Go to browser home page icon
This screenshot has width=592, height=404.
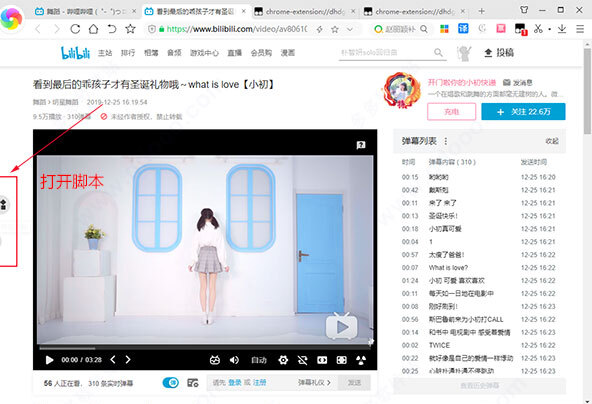pyautogui.click(x=93, y=29)
